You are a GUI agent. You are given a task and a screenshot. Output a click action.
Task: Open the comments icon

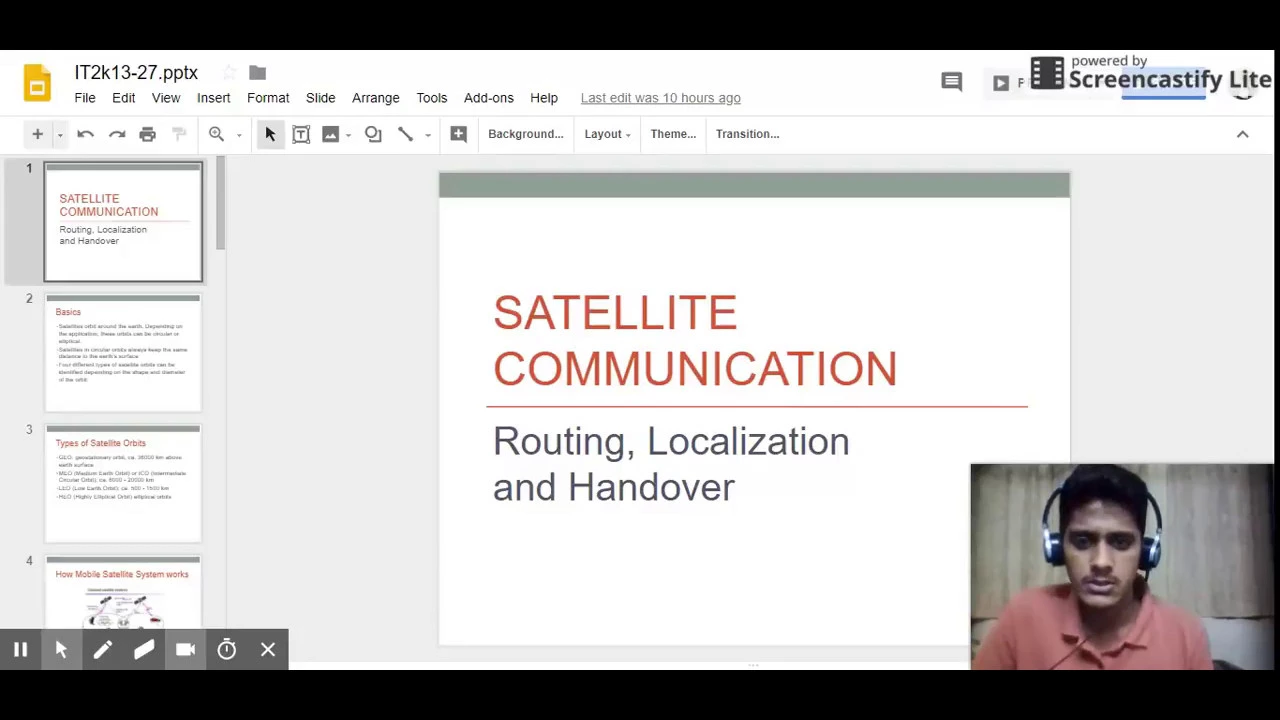(952, 82)
